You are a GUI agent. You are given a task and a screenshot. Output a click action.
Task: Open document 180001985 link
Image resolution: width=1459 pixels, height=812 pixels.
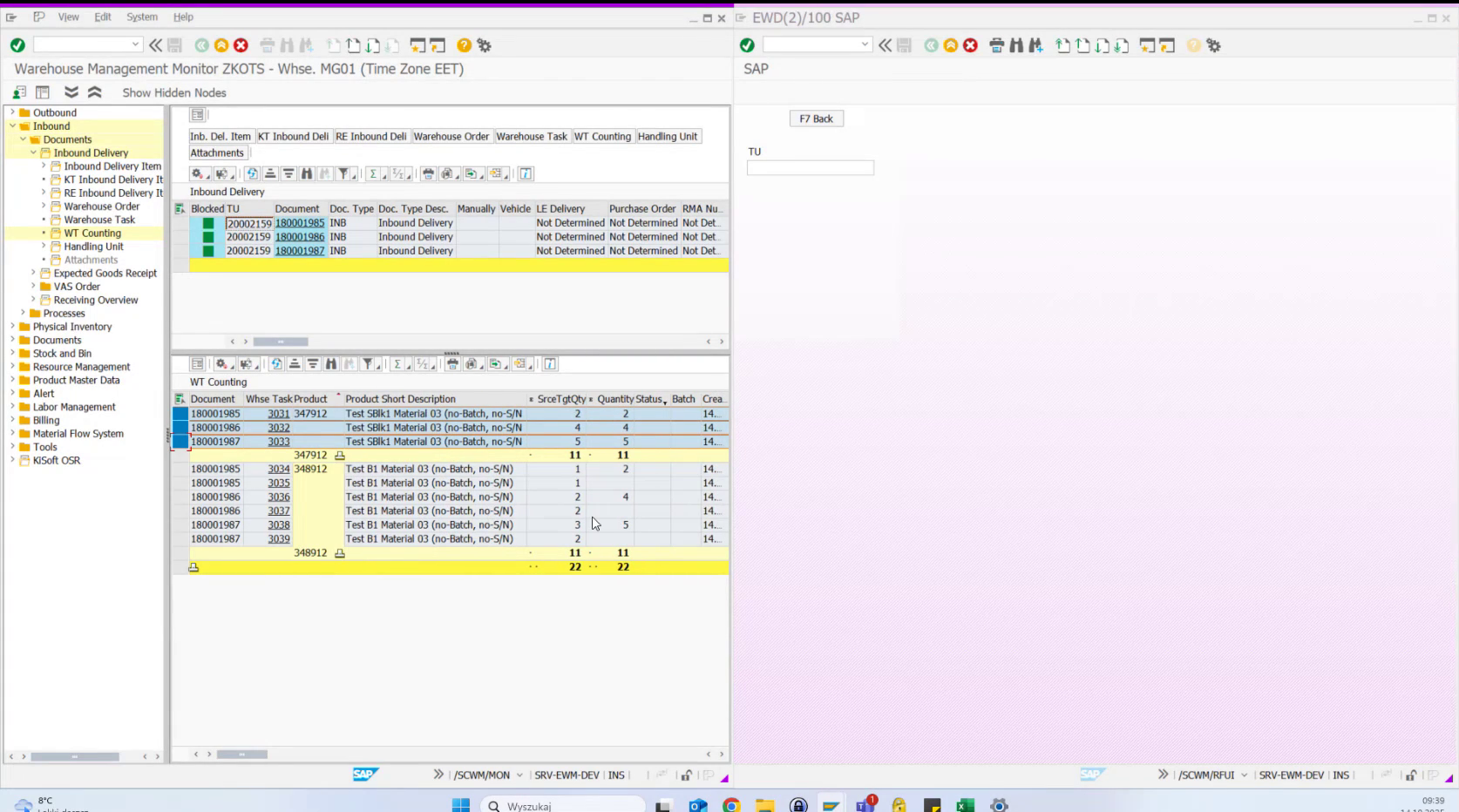pyautogui.click(x=298, y=223)
